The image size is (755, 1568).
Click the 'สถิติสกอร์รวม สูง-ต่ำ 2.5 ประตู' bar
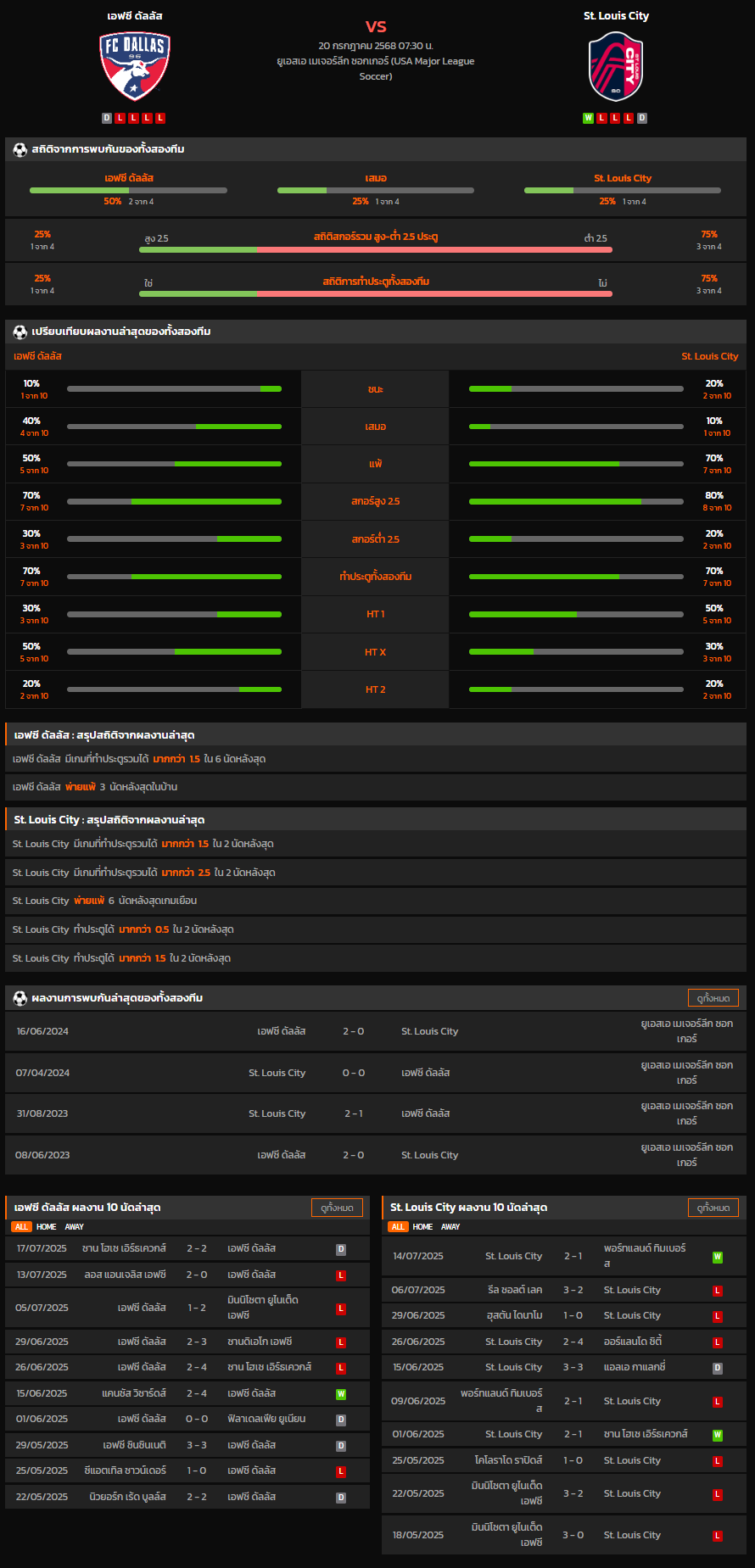(x=376, y=249)
